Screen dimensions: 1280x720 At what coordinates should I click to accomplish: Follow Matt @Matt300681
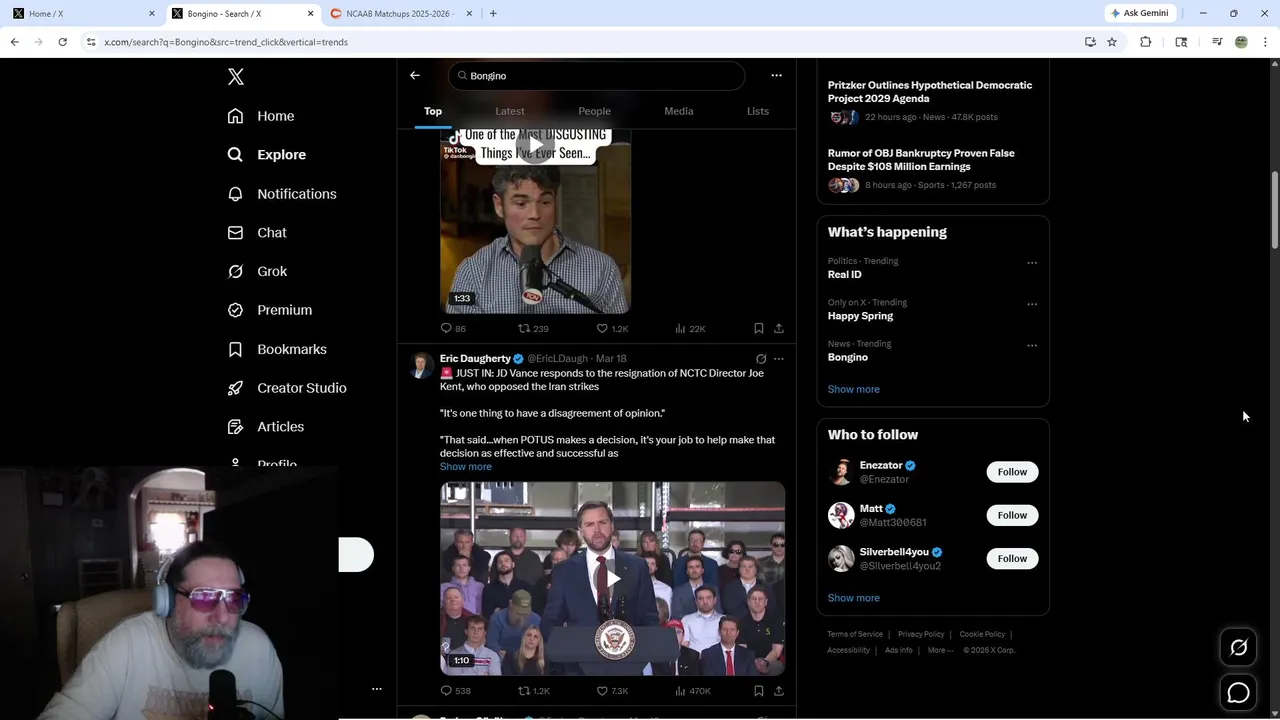pyautogui.click(x=1012, y=515)
